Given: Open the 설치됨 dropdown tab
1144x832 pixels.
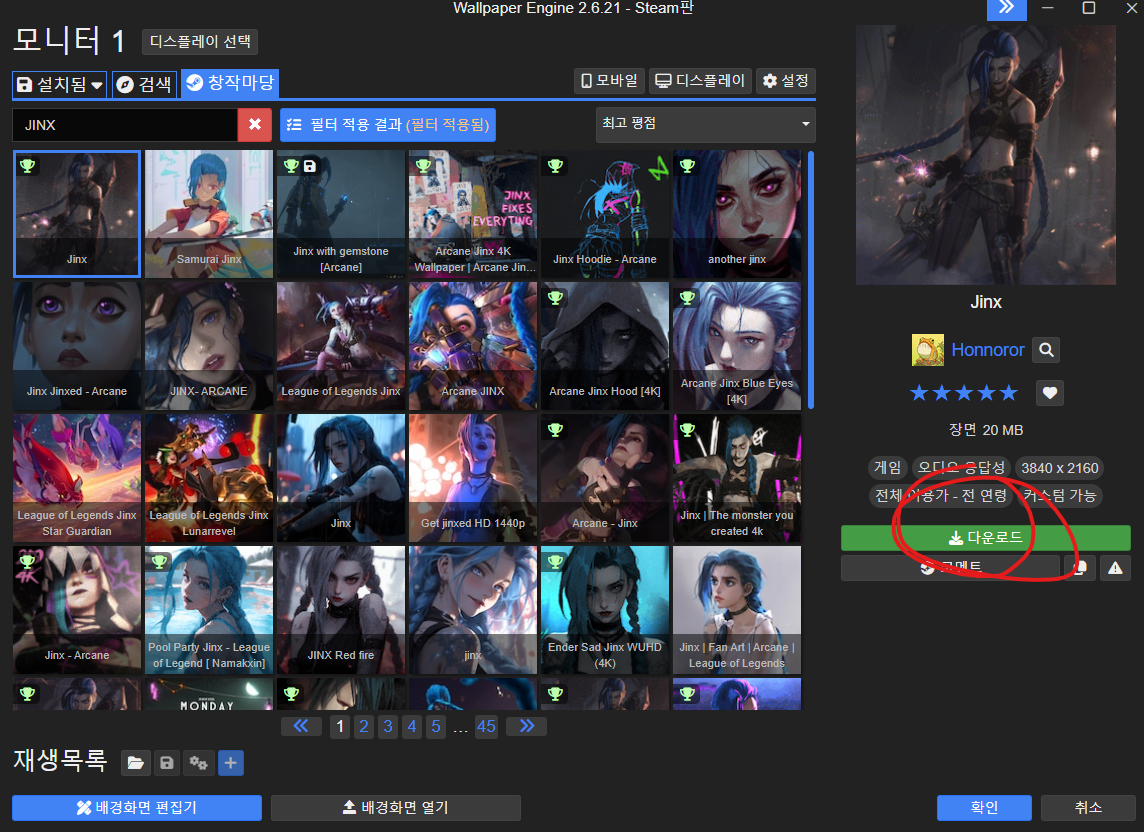Looking at the screenshot, I should [x=60, y=85].
